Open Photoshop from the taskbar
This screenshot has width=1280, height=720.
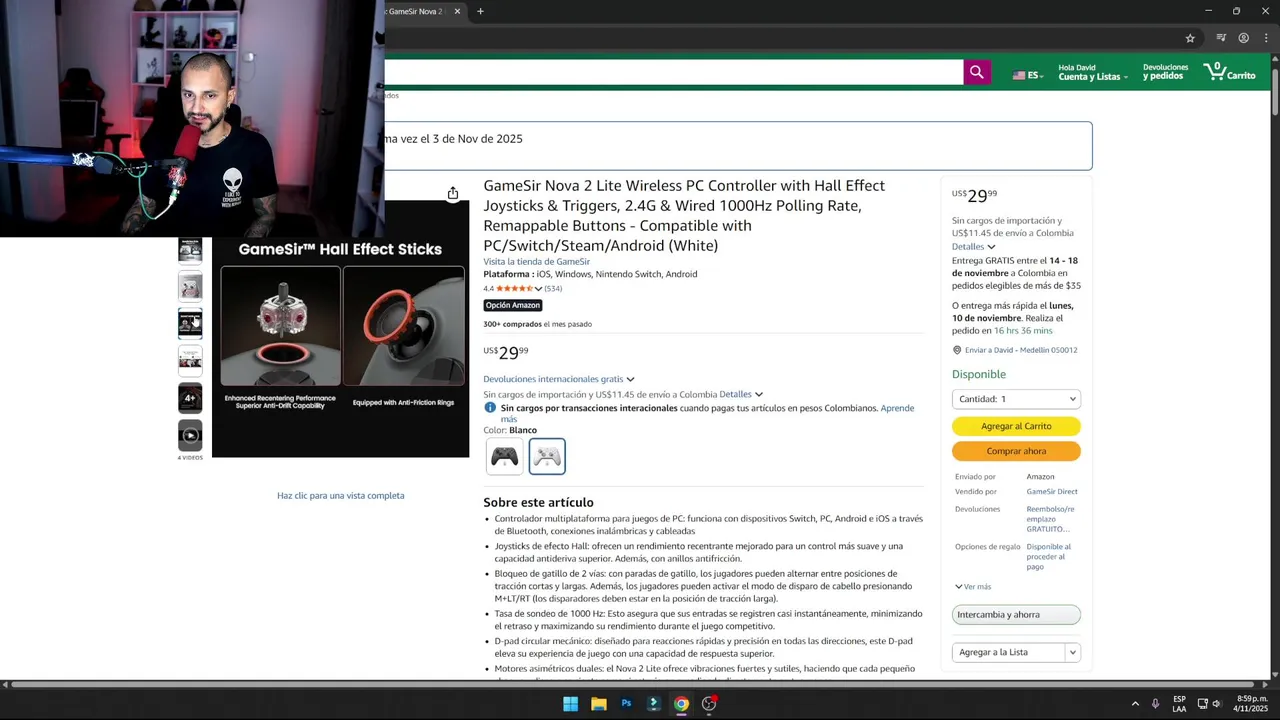[x=626, y=704]
